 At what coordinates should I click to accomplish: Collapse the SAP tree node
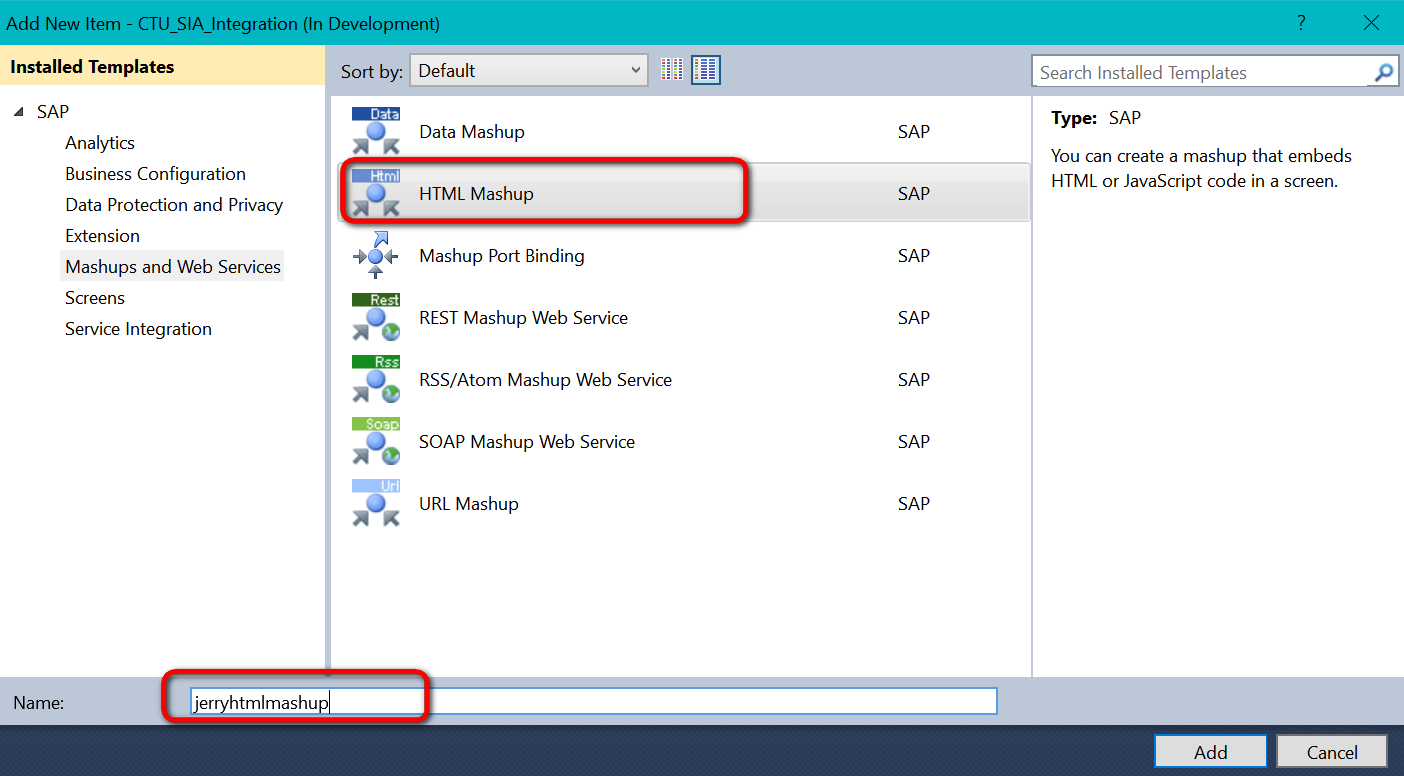click(x=20, y=112)
